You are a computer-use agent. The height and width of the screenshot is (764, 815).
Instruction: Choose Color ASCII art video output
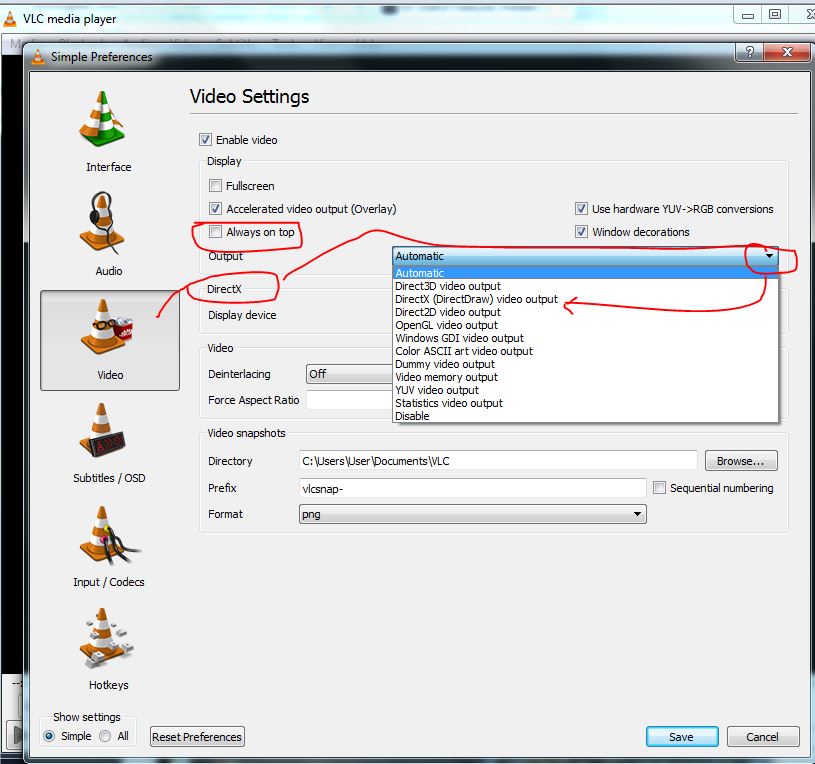click(x=585, y=351)
